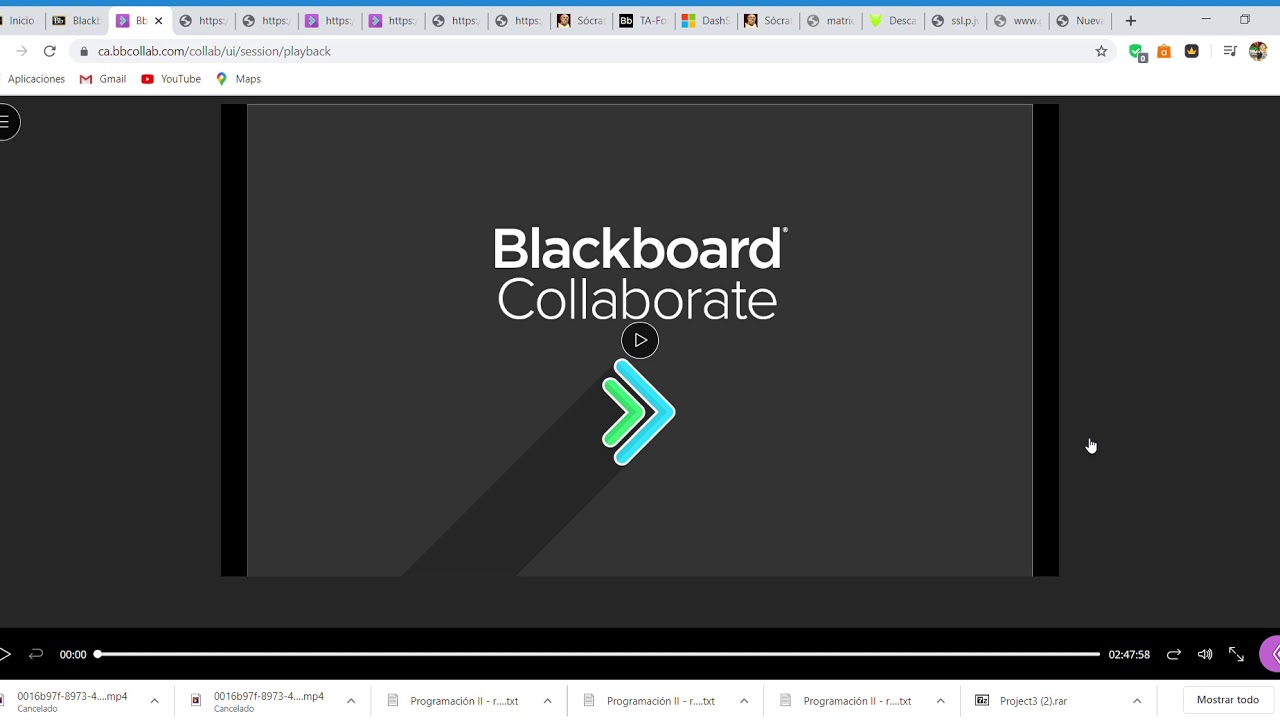Click the slider handle at 00:00
The width and height of the screenshot is (1280, 720).
[x=98, y=654]
